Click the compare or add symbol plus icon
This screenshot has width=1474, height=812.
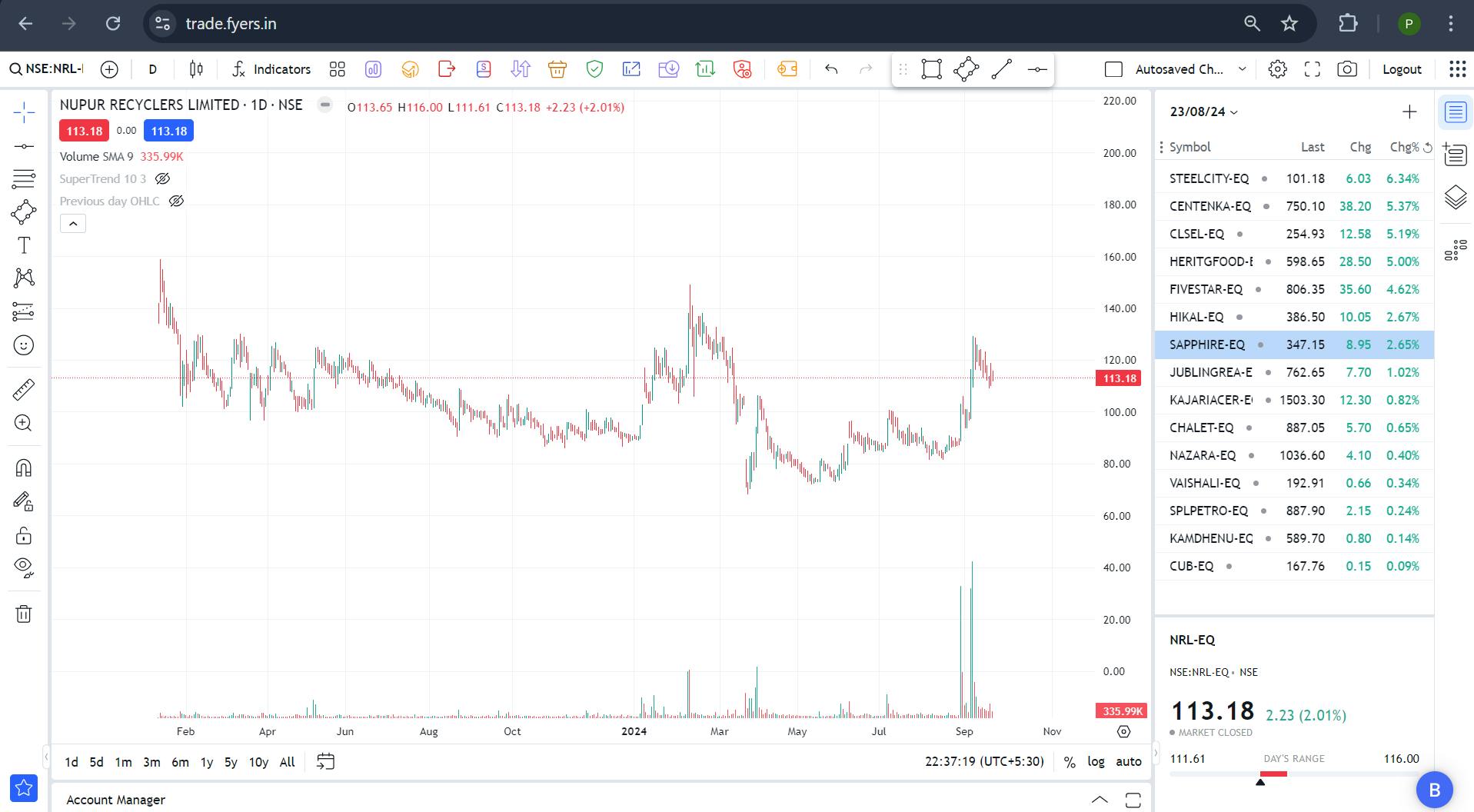coord(109,69)
